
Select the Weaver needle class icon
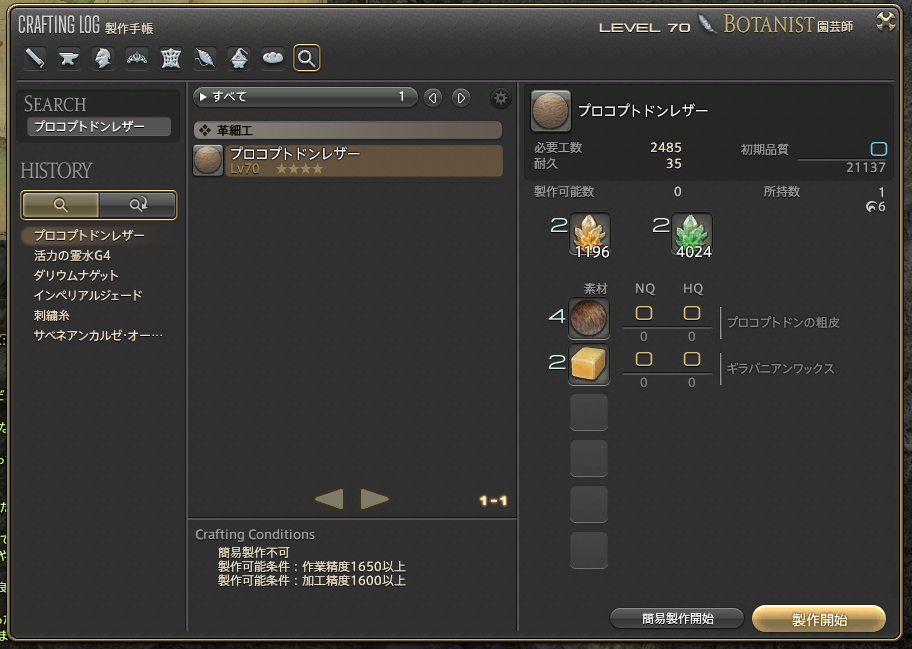tap(205, 58)
